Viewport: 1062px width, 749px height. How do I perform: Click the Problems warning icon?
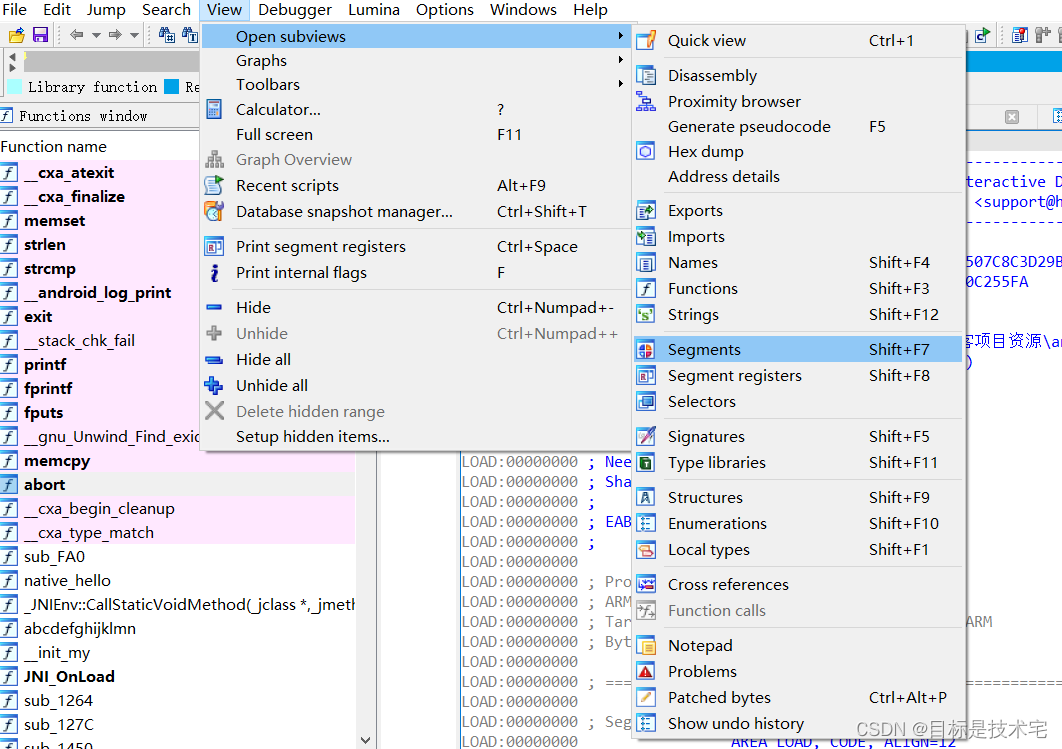pos(646,672)
